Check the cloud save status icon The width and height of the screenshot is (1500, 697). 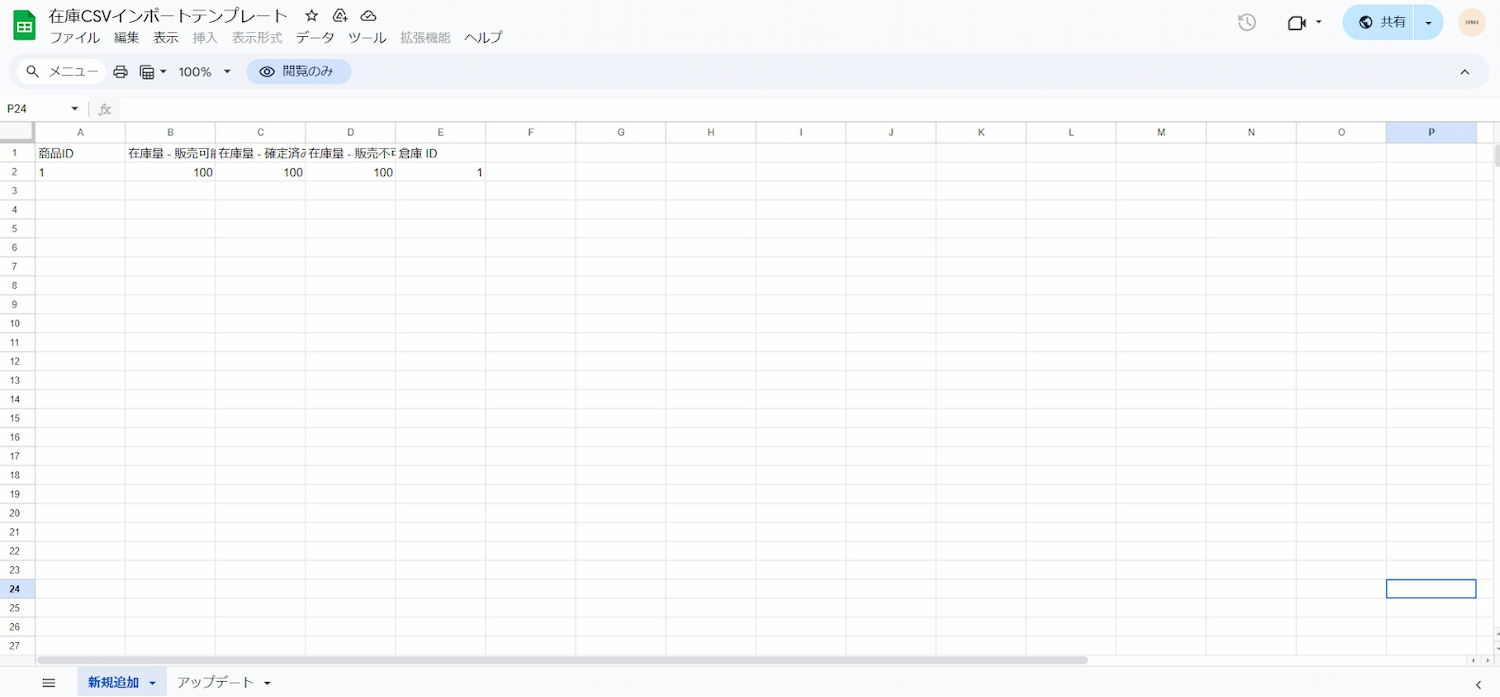[368, 16]
